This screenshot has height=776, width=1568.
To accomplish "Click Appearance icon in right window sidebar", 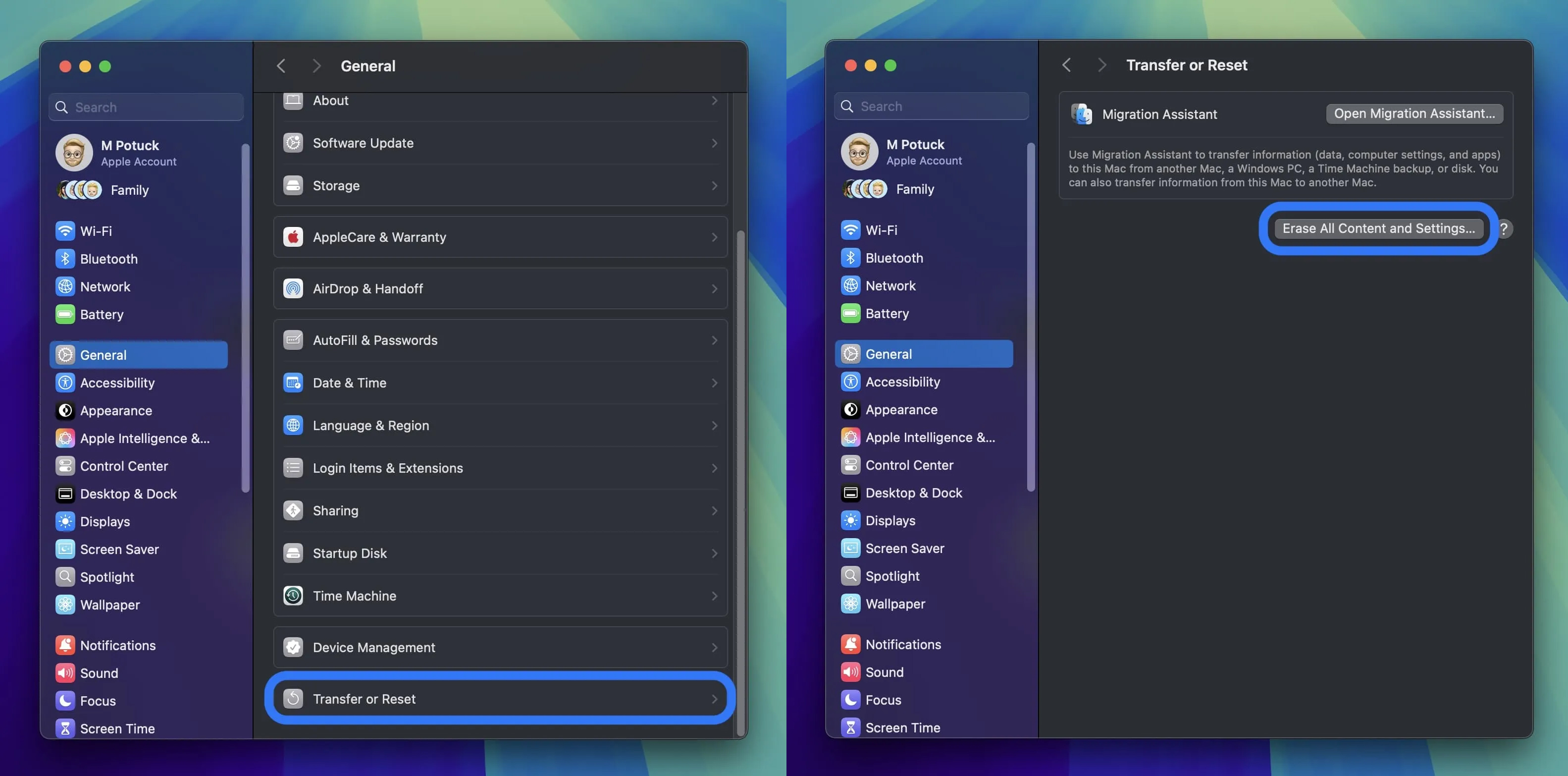I will tap(850, 409).
